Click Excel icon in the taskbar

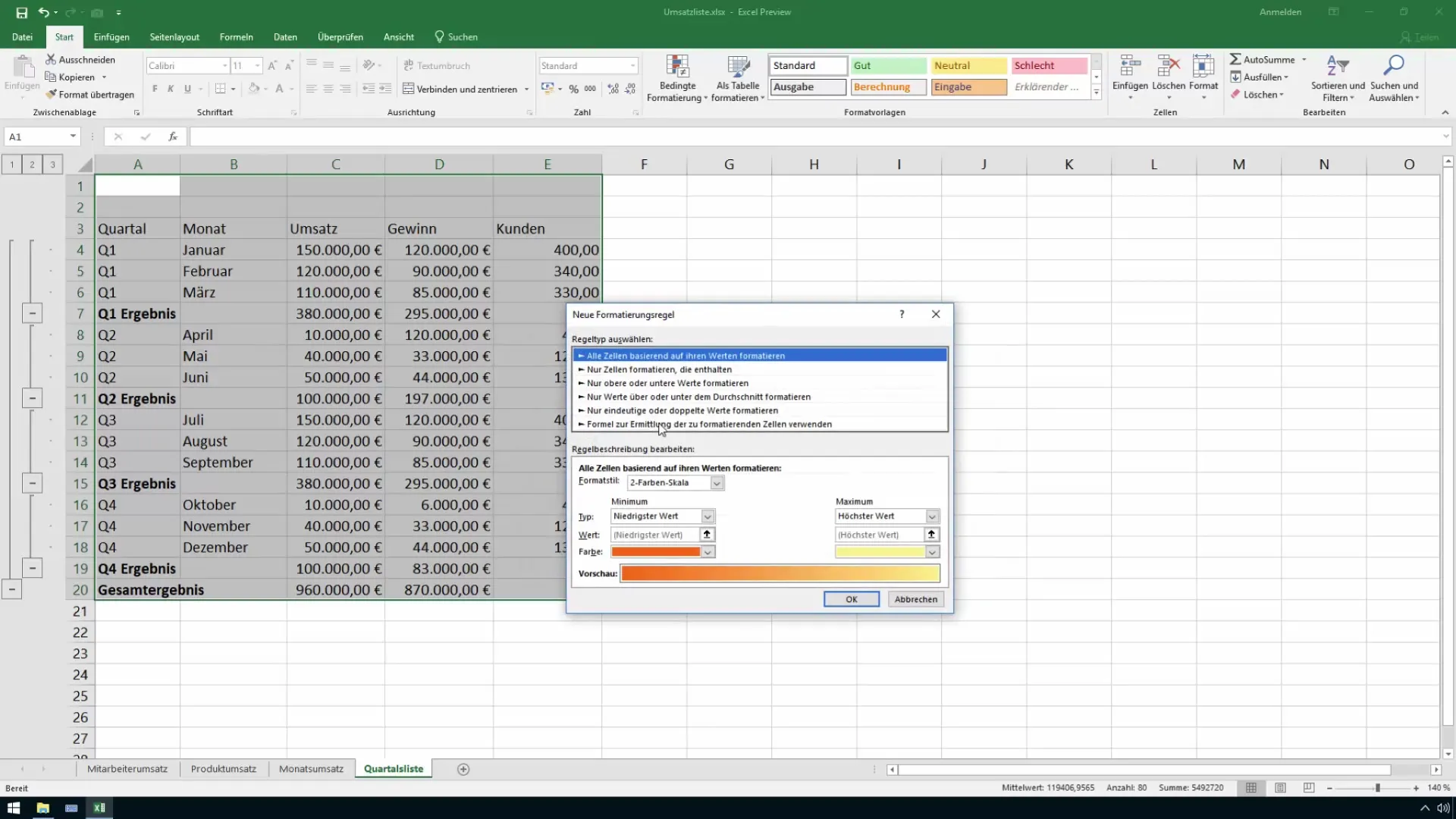click(99, 808)
